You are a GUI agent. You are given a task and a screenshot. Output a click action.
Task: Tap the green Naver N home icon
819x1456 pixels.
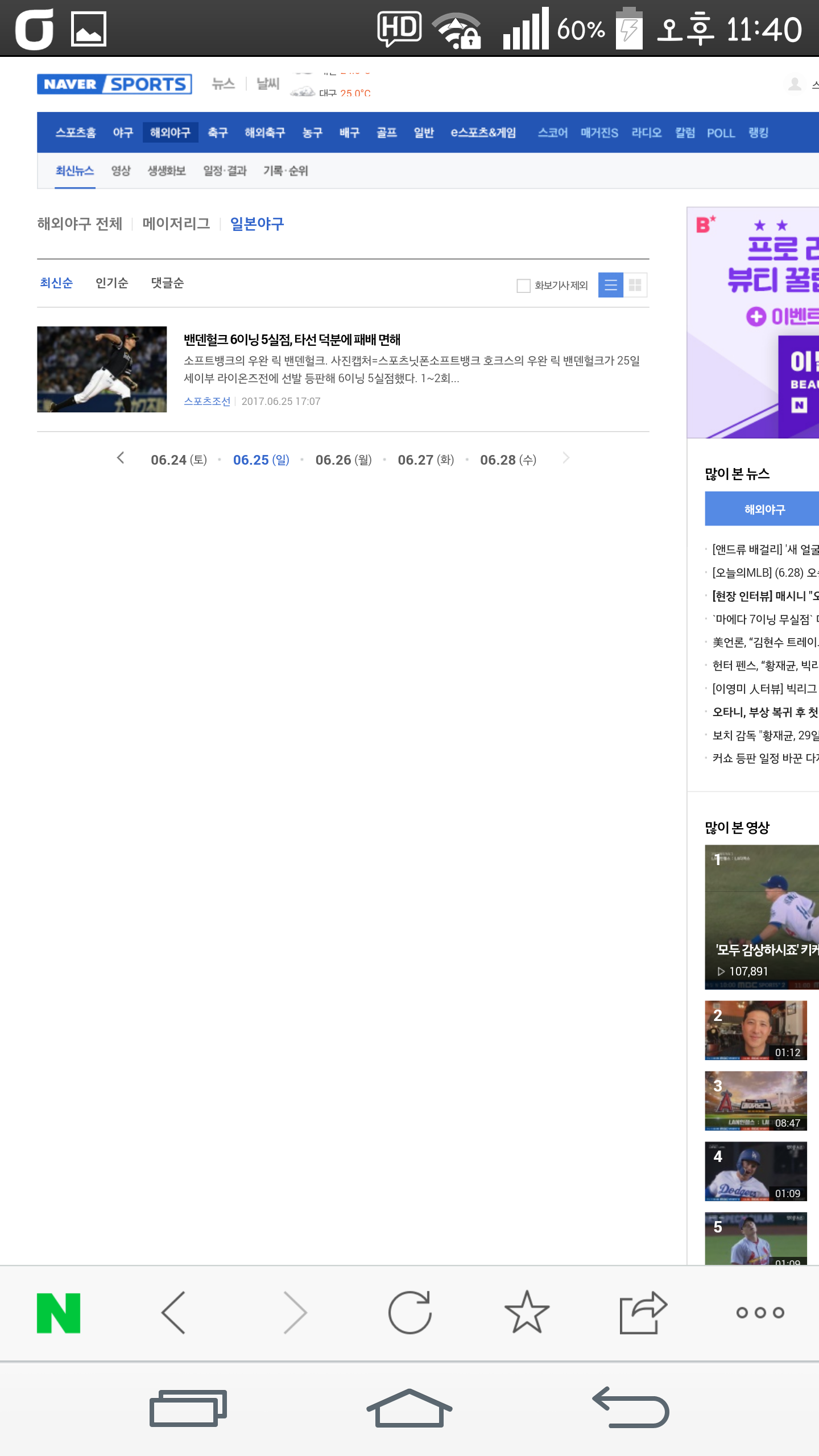coord(59,1313)
